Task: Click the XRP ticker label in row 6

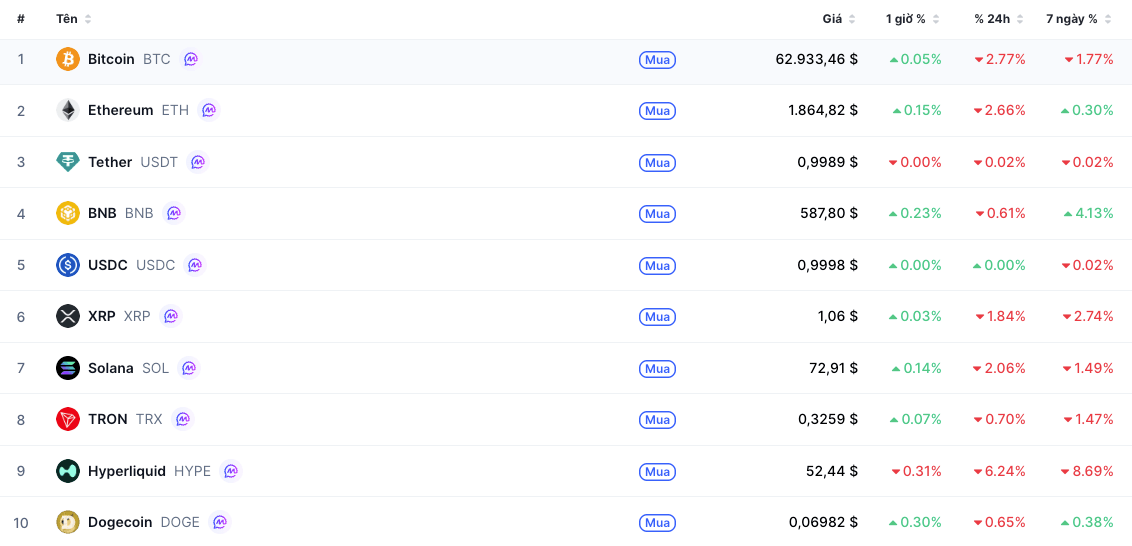Action: 137,316
